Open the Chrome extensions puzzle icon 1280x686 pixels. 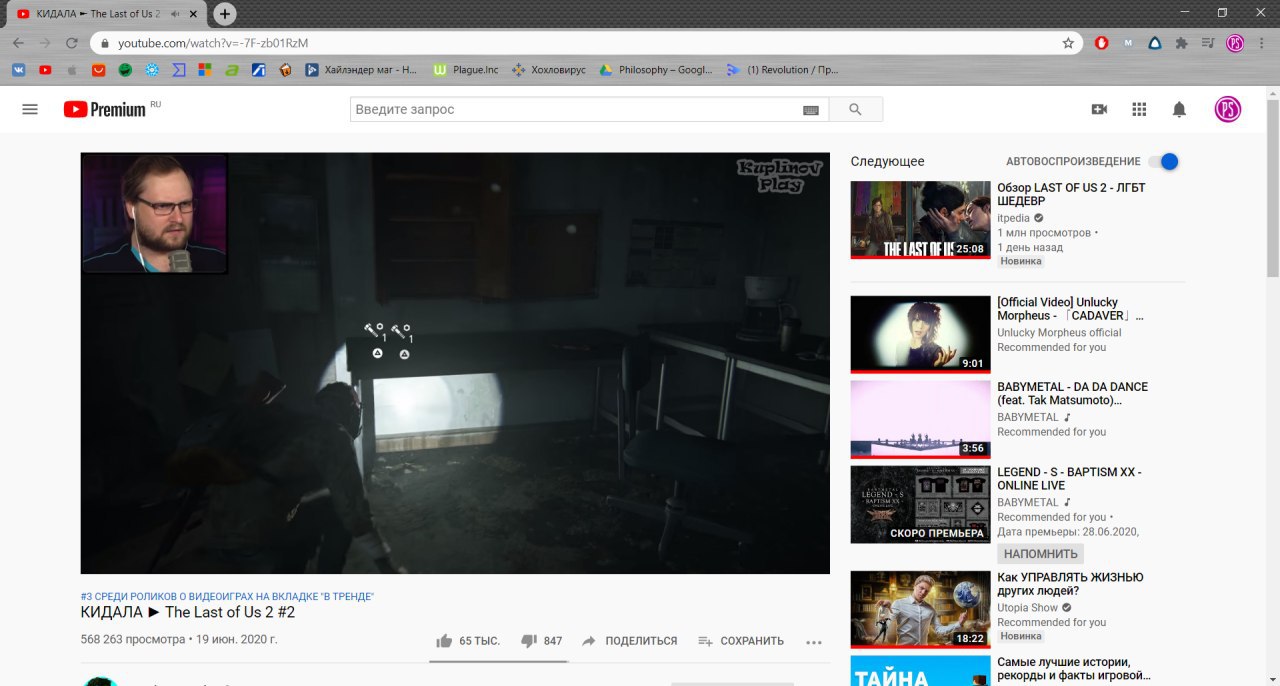1182,43
